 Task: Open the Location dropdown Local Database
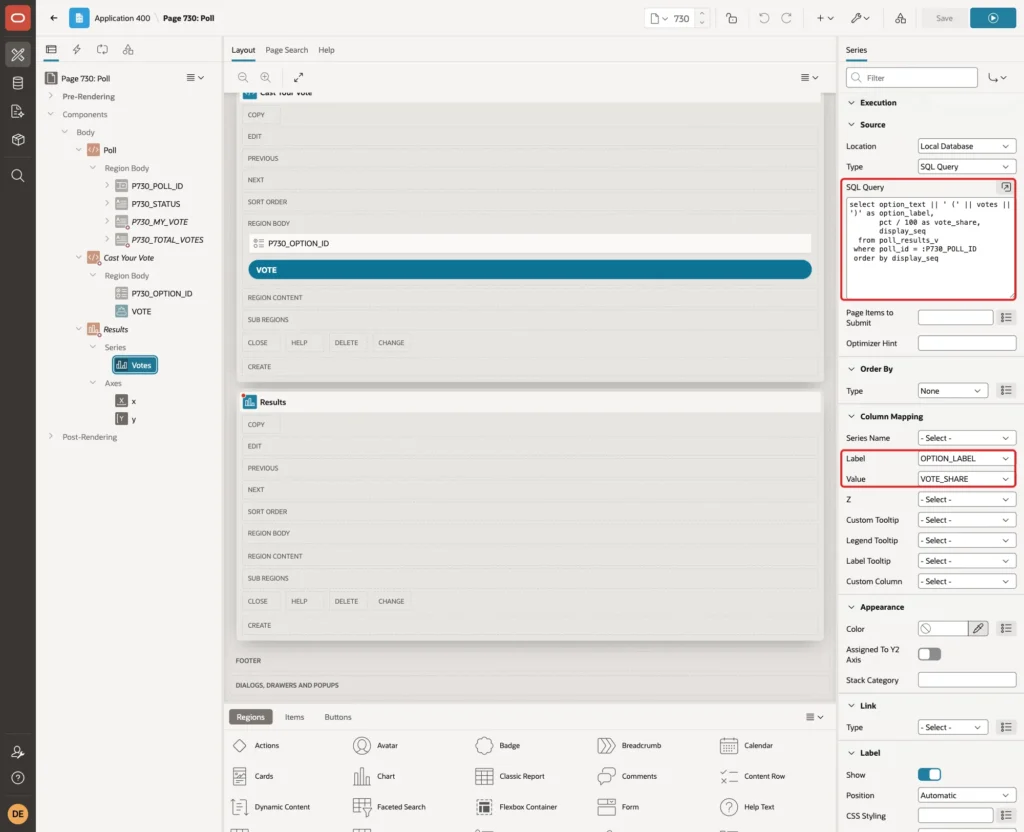[966, 146]
